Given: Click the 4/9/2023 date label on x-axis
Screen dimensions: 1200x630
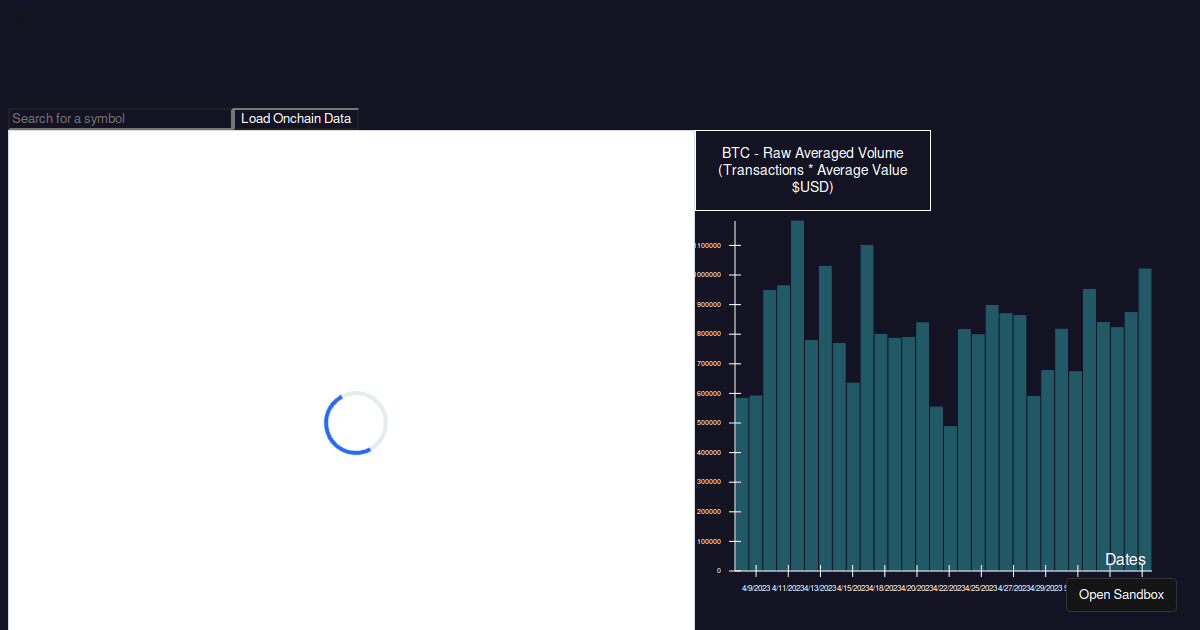Looking at the screenshot, I should point(756,589).
